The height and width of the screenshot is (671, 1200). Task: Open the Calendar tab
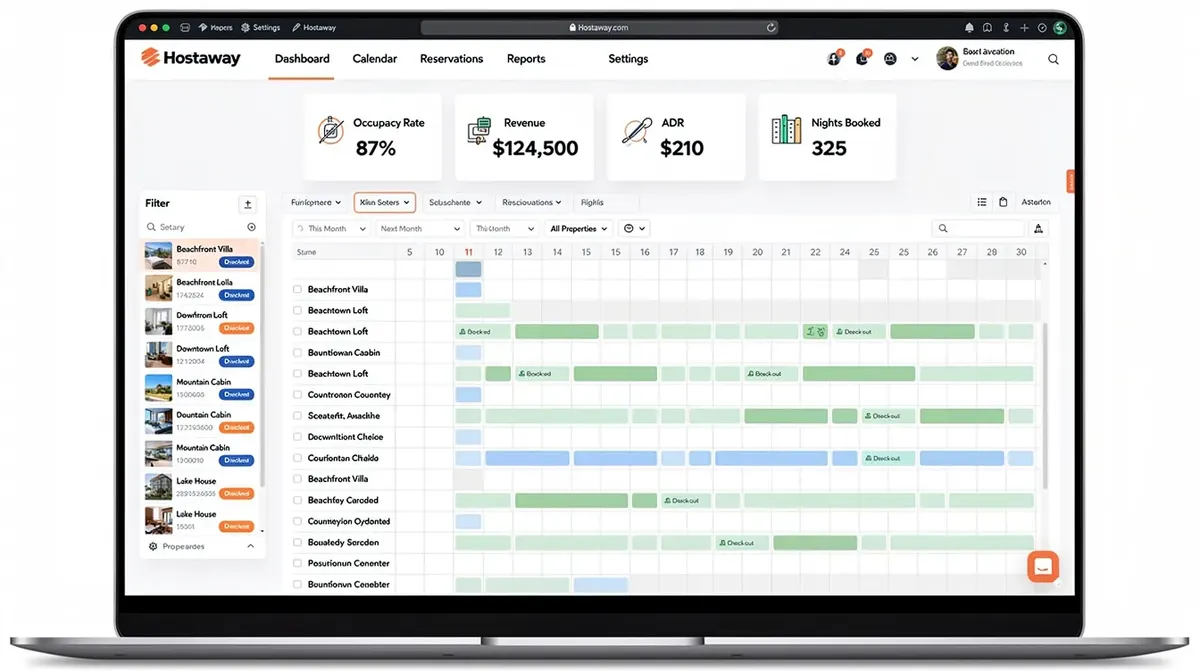click(x=375, y=59)
